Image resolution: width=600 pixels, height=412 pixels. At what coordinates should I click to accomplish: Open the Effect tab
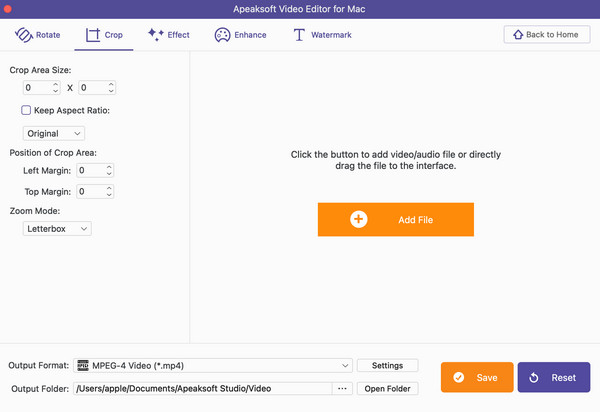tap(169, 35)
